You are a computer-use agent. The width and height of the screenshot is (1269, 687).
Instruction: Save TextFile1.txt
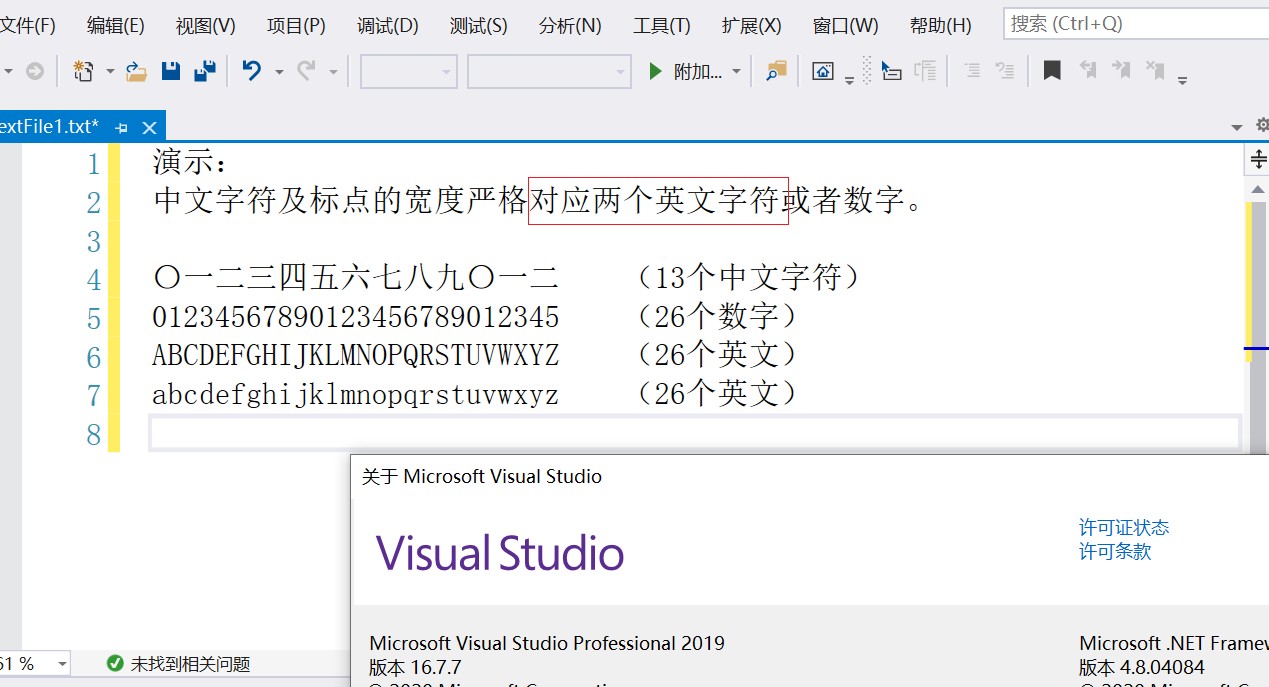171,70
